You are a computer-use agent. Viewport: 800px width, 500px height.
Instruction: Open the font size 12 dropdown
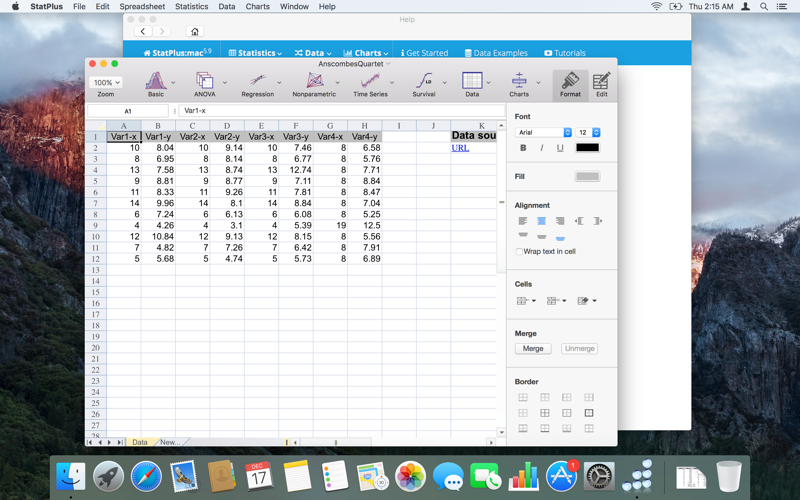pyautogui.click(x=588, y=132)
